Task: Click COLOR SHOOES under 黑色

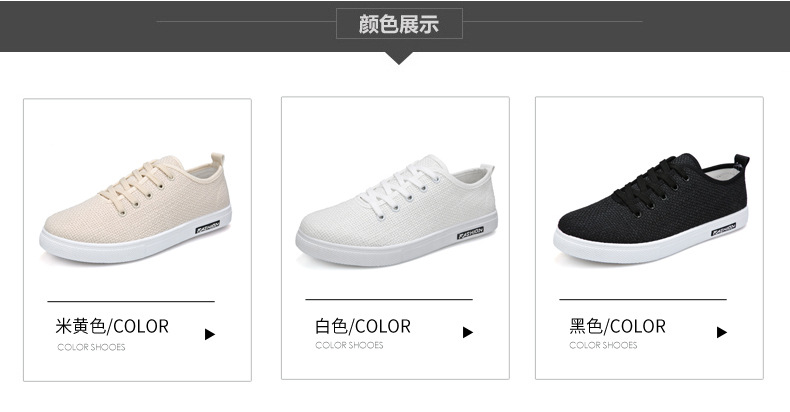Action: (x=603, y=345)
